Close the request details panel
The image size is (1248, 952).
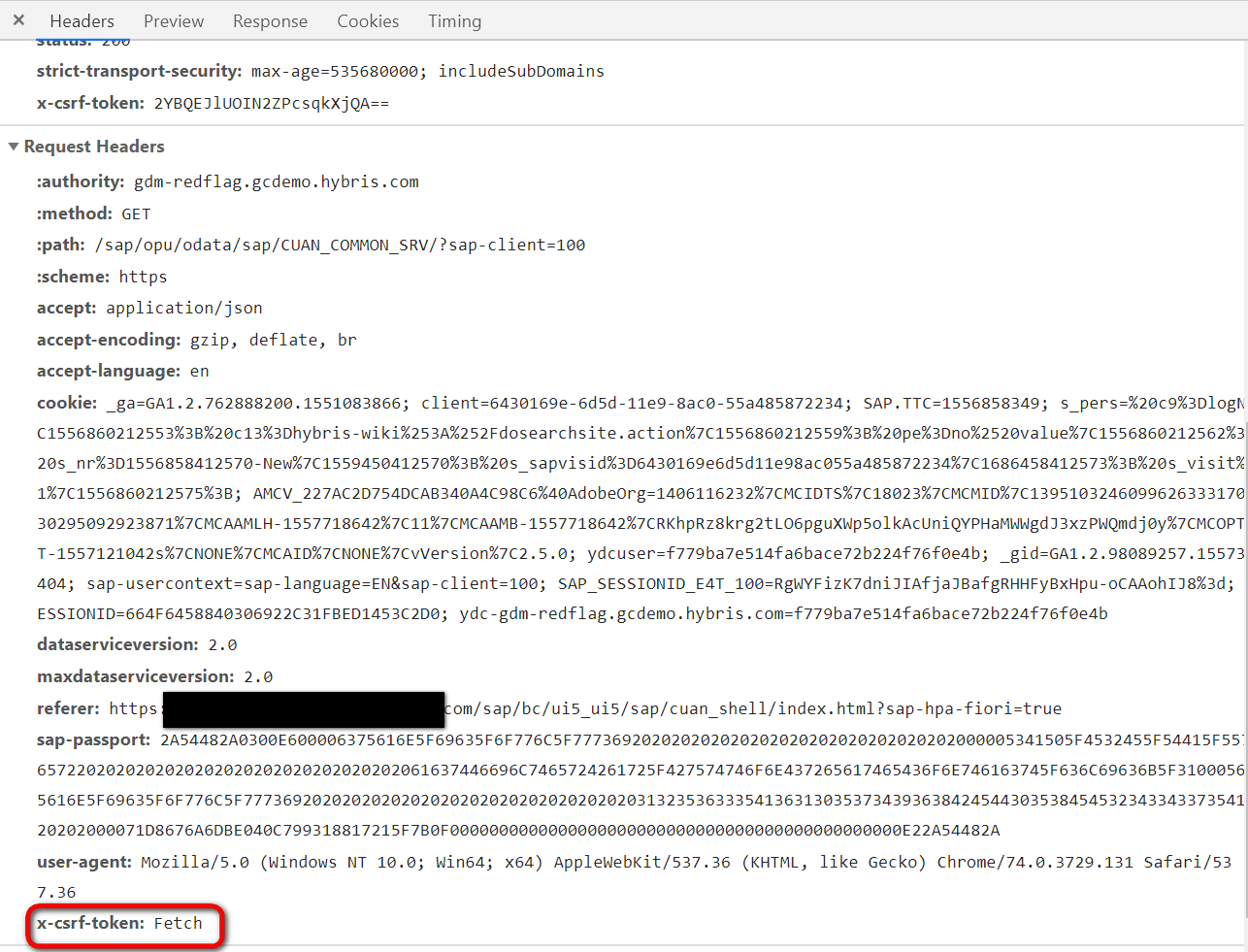coord(18,19)
